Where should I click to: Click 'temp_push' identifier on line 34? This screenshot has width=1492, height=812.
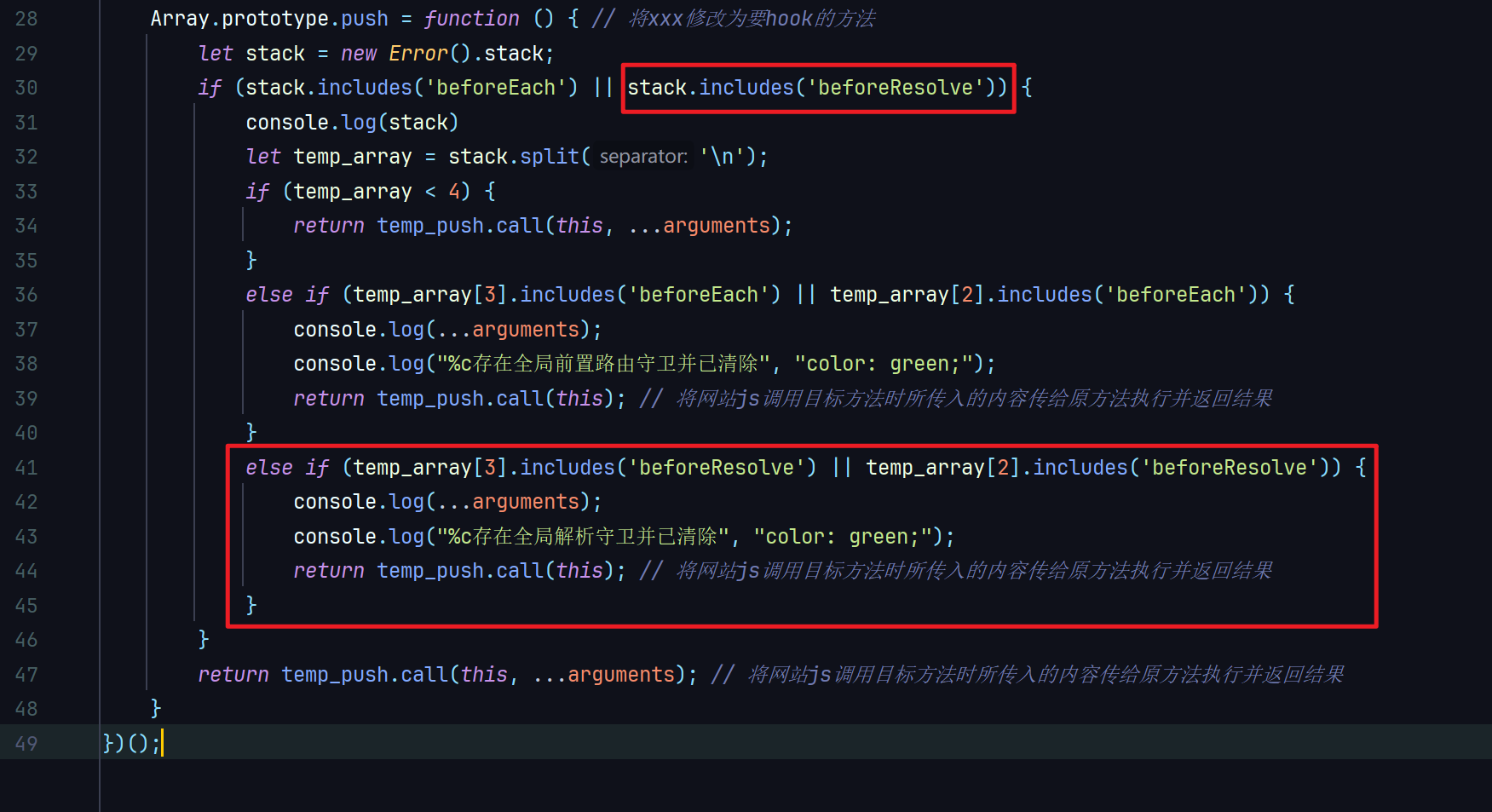[x=430, y=226]
